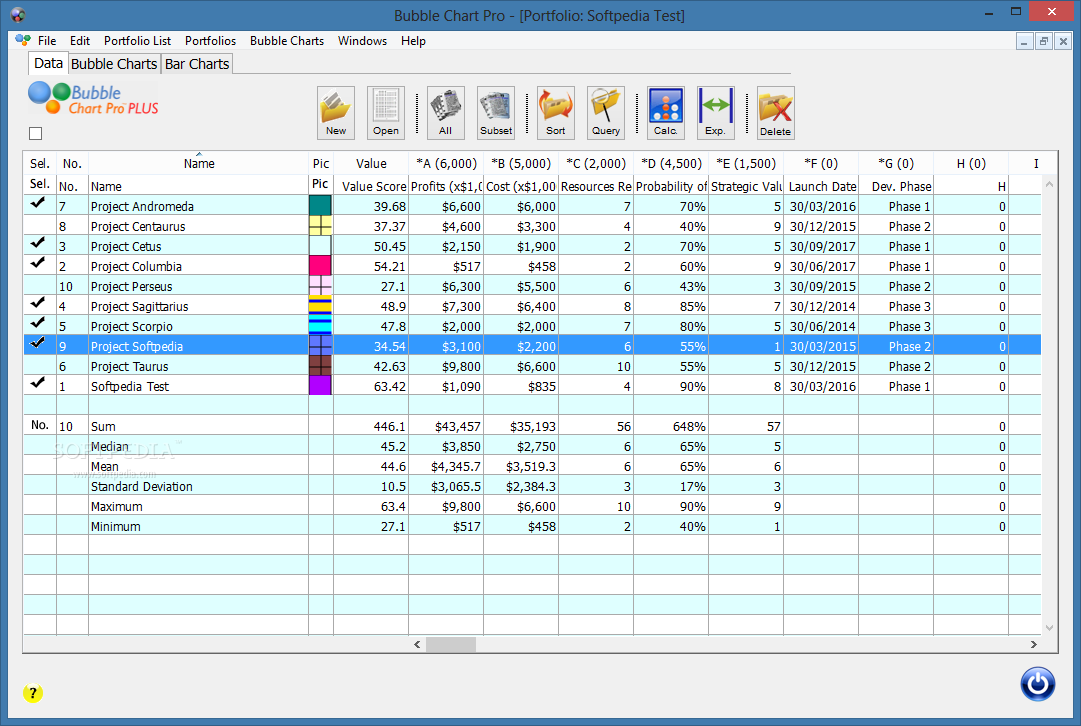1081x726 pixels.
Task: Open the Help menu
Action: (413, 41)
